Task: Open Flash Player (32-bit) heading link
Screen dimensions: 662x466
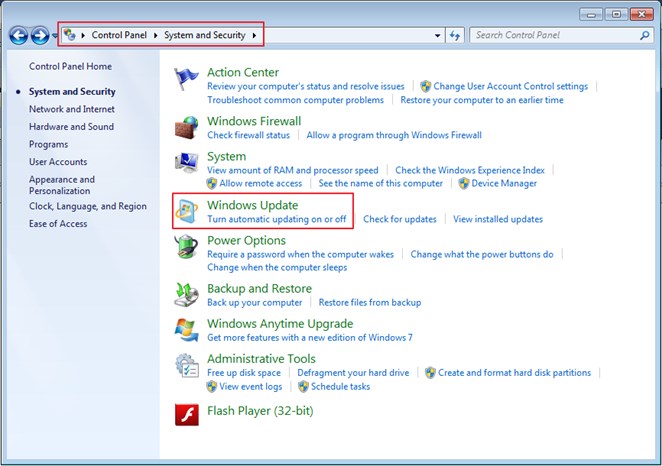Action: (x=260, y=411)
